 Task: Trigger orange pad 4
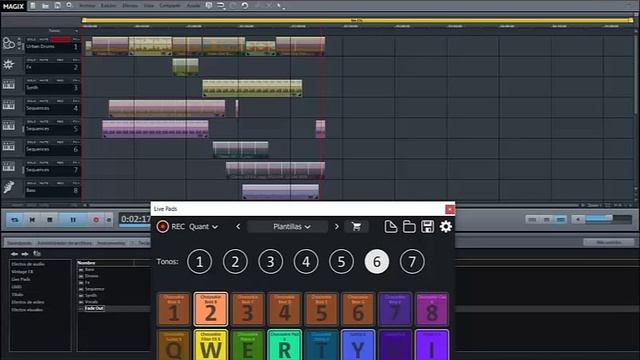pyautogui.click(x=284, y=309)
